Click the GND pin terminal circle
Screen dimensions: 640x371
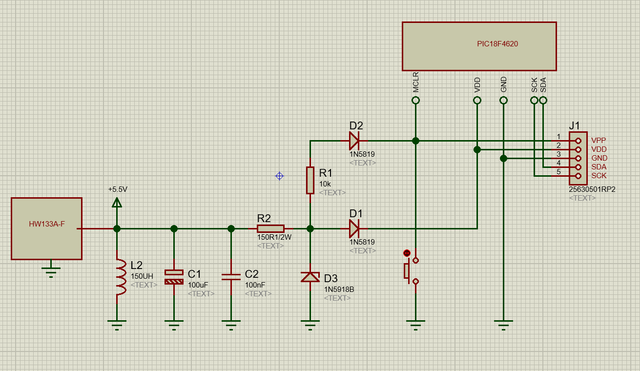tap(504, 100)
